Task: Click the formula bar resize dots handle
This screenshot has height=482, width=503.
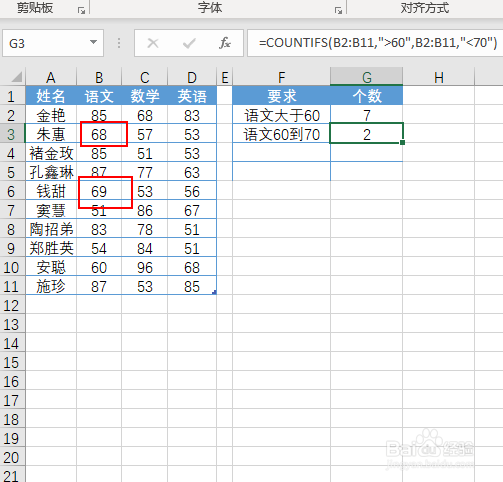Action: [119, 43]
